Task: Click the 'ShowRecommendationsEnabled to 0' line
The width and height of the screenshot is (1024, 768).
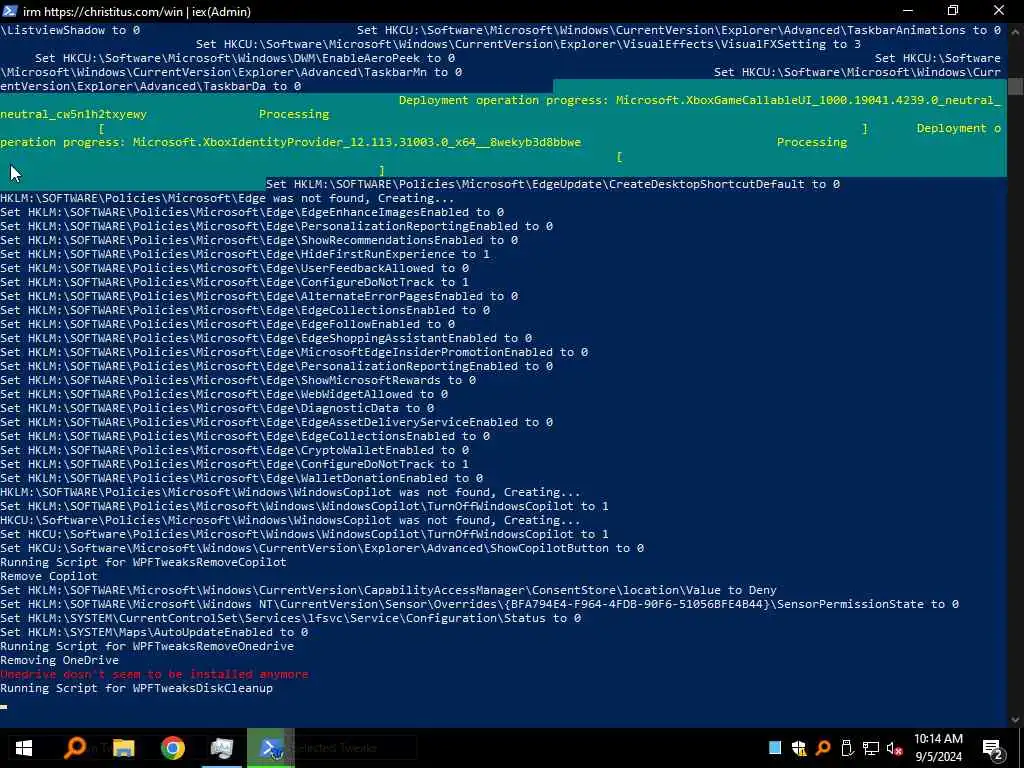Action: 259,240
